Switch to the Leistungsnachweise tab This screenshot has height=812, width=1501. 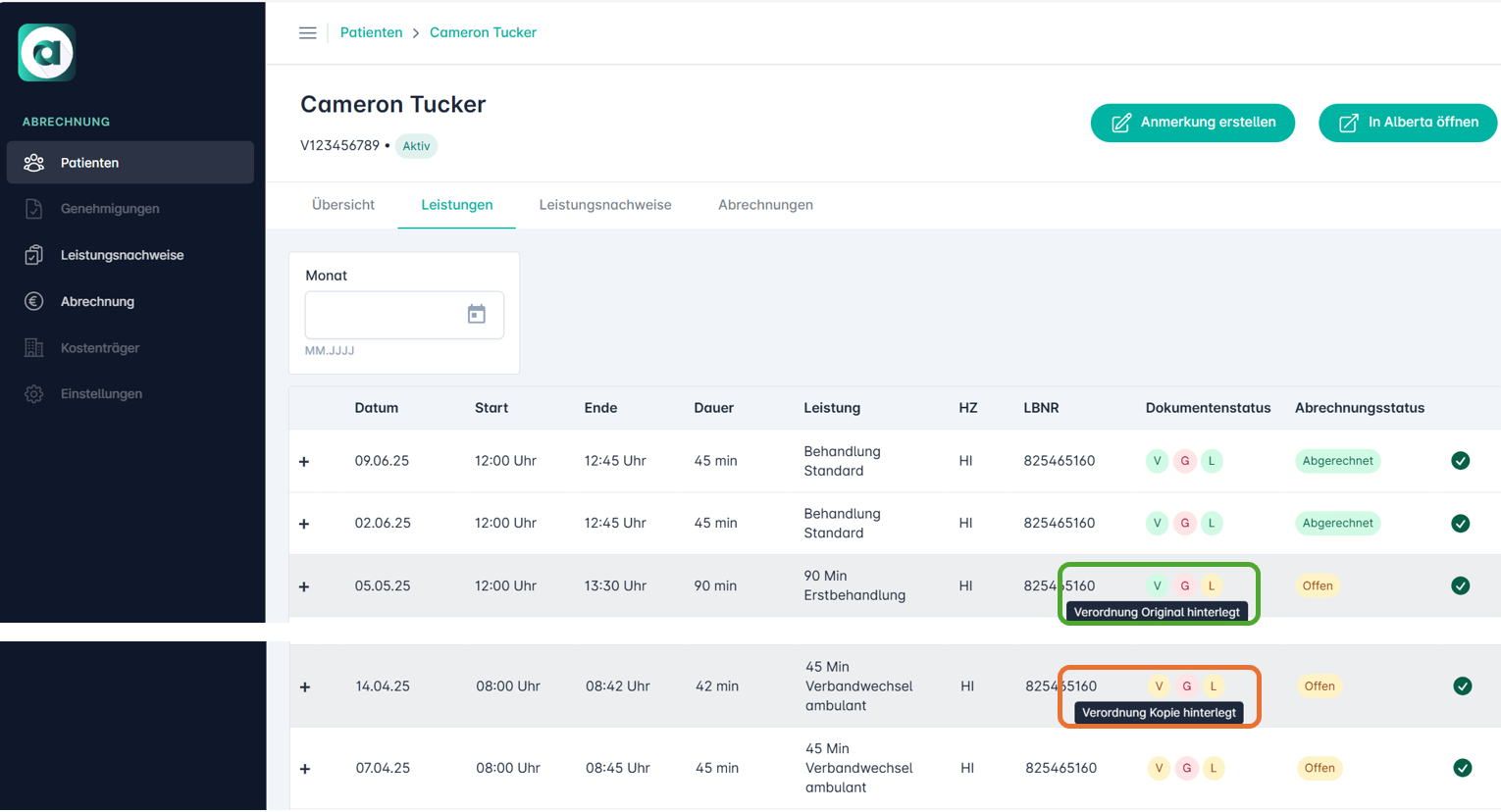[604, 205]
